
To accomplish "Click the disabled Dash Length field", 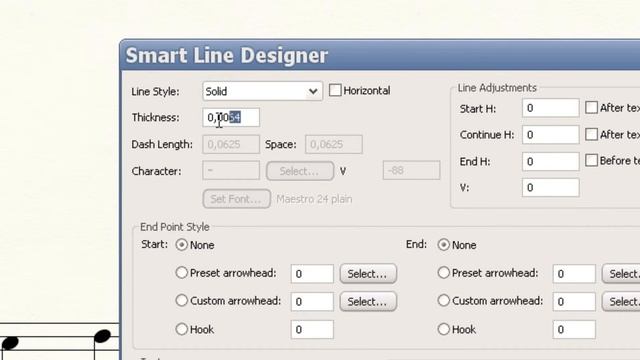I will point(231,144).
